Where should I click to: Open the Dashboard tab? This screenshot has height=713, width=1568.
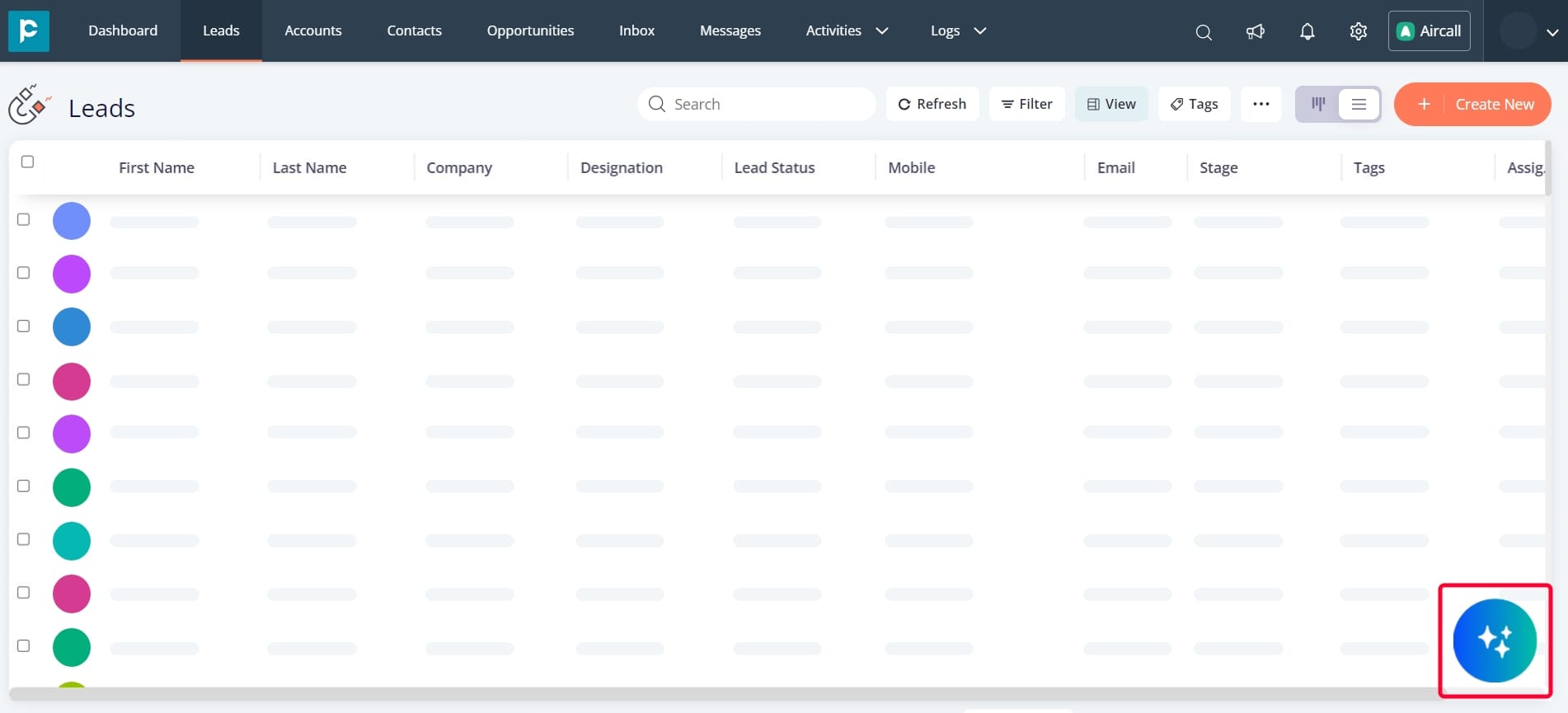coord(123,30)
